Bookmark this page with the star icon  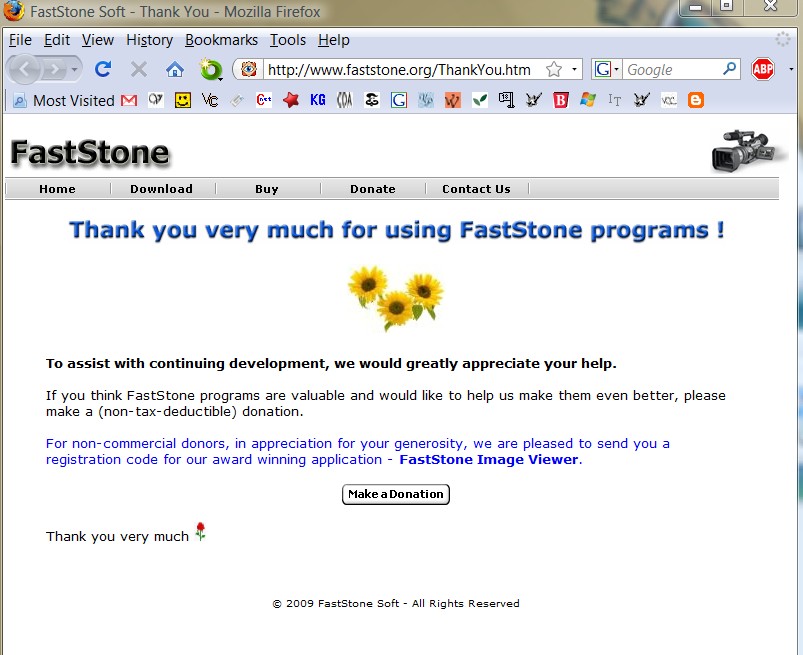click(554, 69)
